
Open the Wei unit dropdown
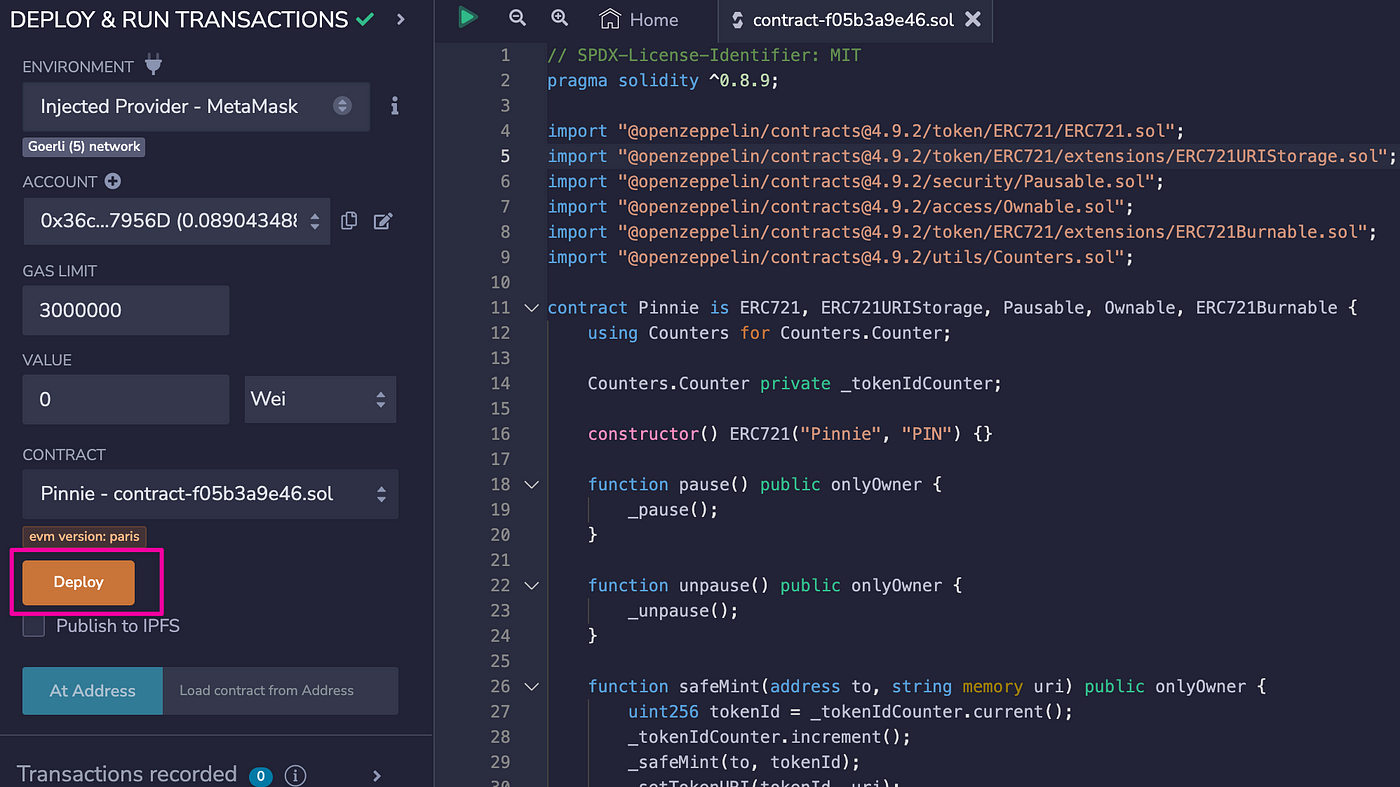pos(320,399)
